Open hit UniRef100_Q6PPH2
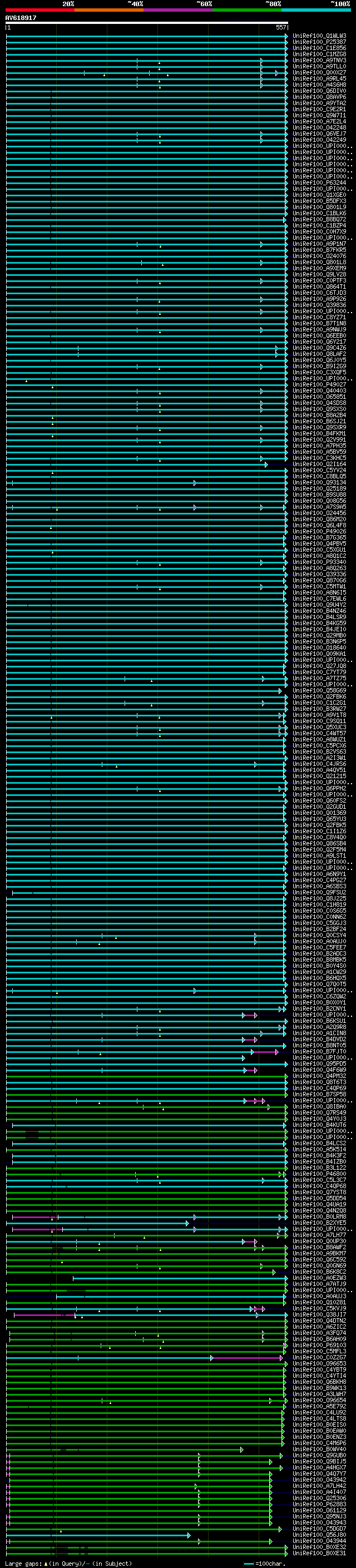 pos(319,788)
